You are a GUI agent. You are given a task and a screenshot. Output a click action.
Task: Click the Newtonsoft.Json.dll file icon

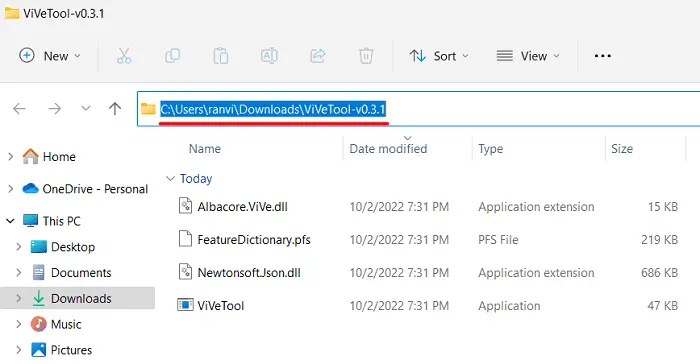(185, 272)
